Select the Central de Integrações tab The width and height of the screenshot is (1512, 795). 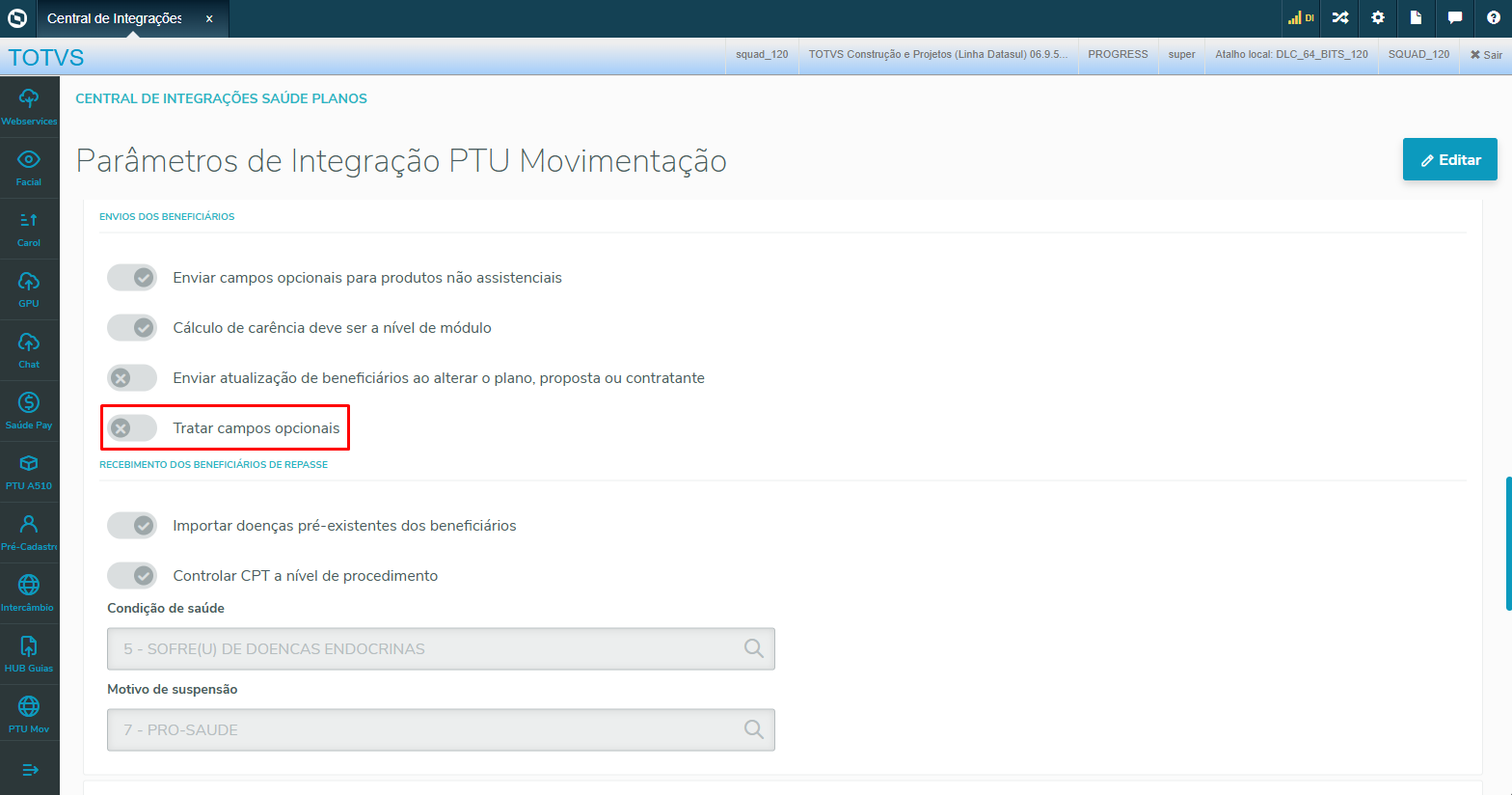tap(115, 18)
